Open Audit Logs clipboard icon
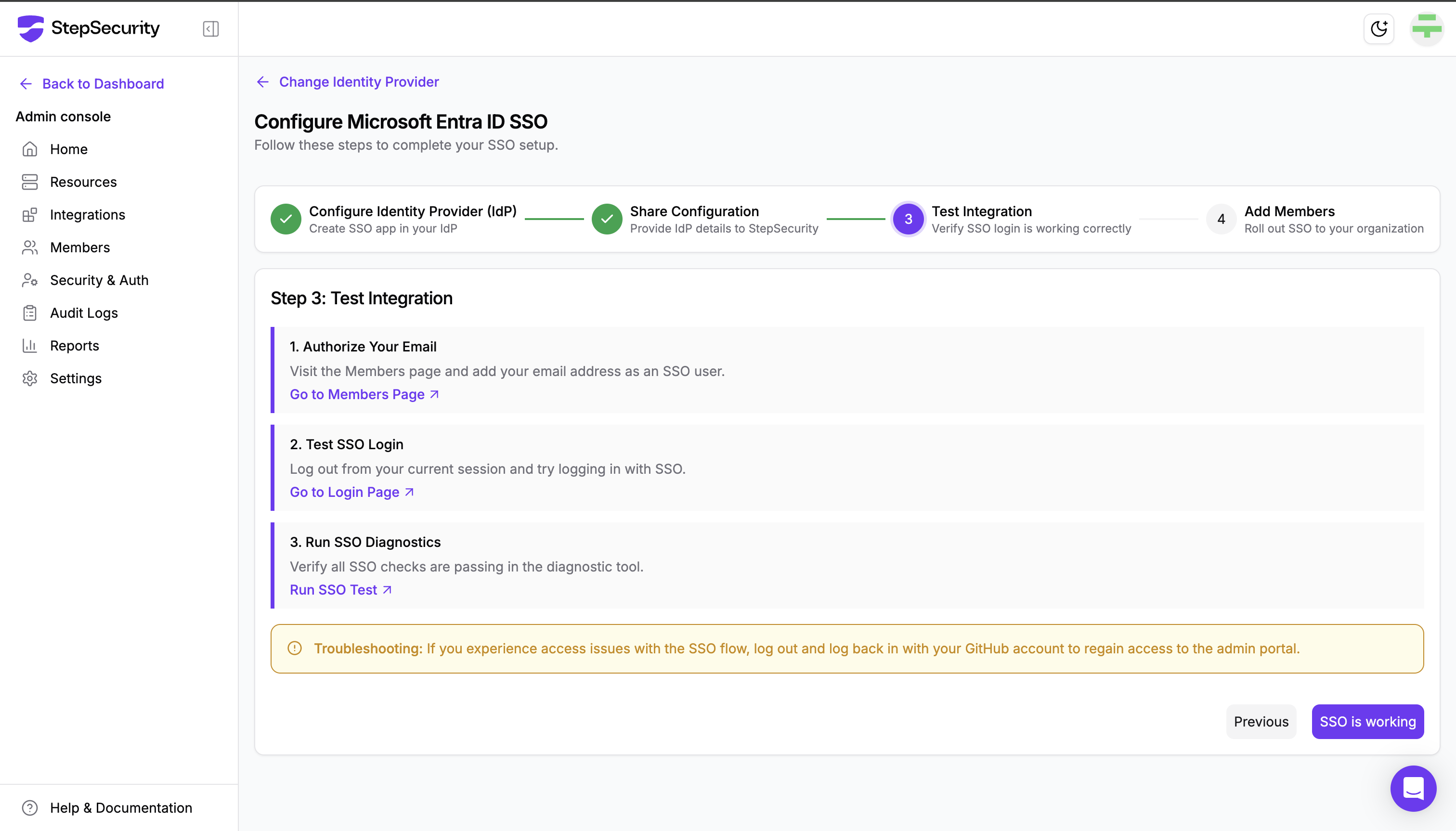This screenshot has width=1456, height=831. tap(30, 313)
